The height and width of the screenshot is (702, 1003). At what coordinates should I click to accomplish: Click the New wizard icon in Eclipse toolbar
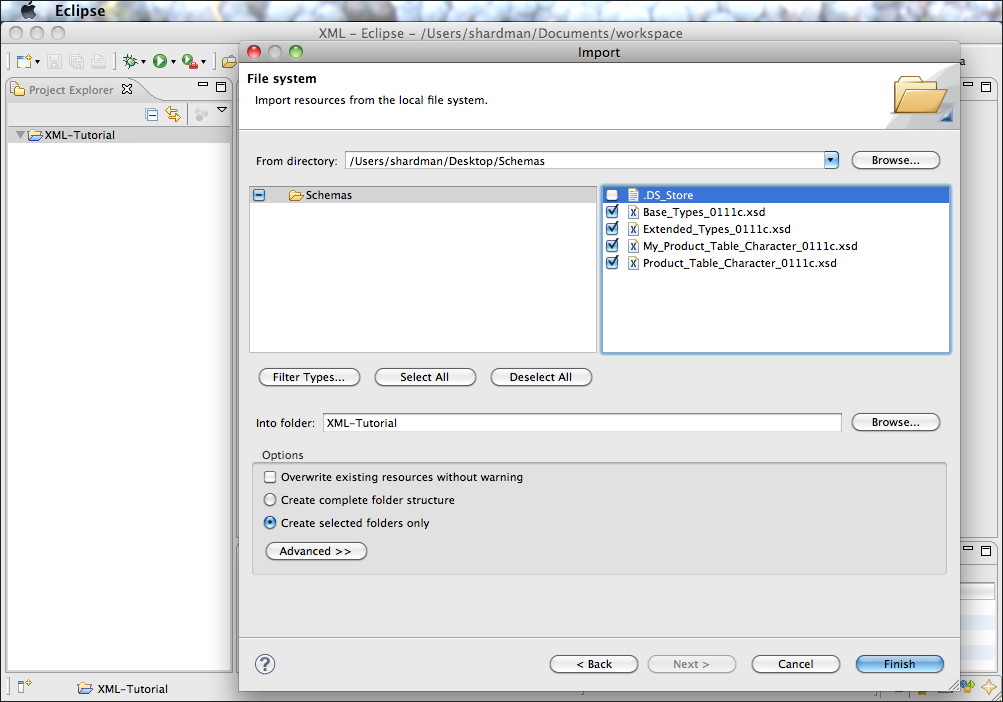coord(24,61)
